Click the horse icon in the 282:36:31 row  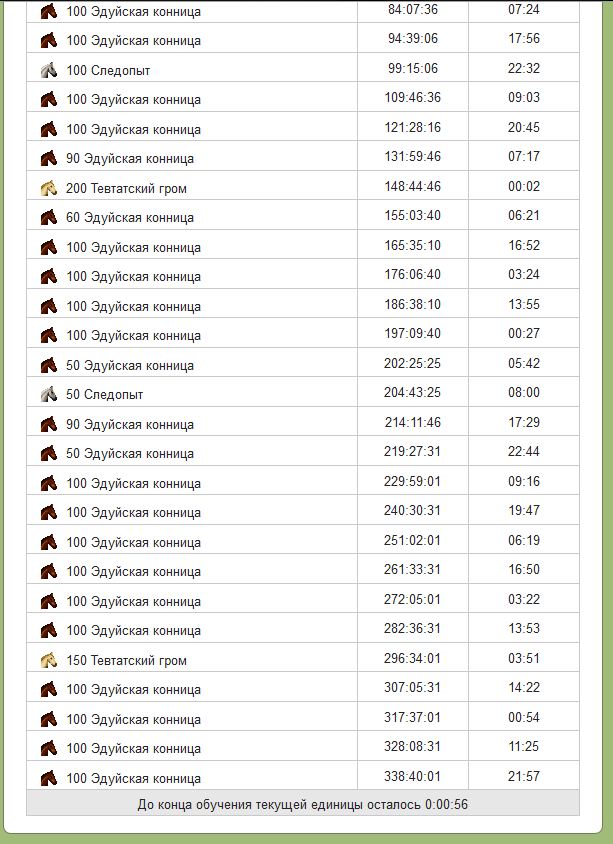49,630
